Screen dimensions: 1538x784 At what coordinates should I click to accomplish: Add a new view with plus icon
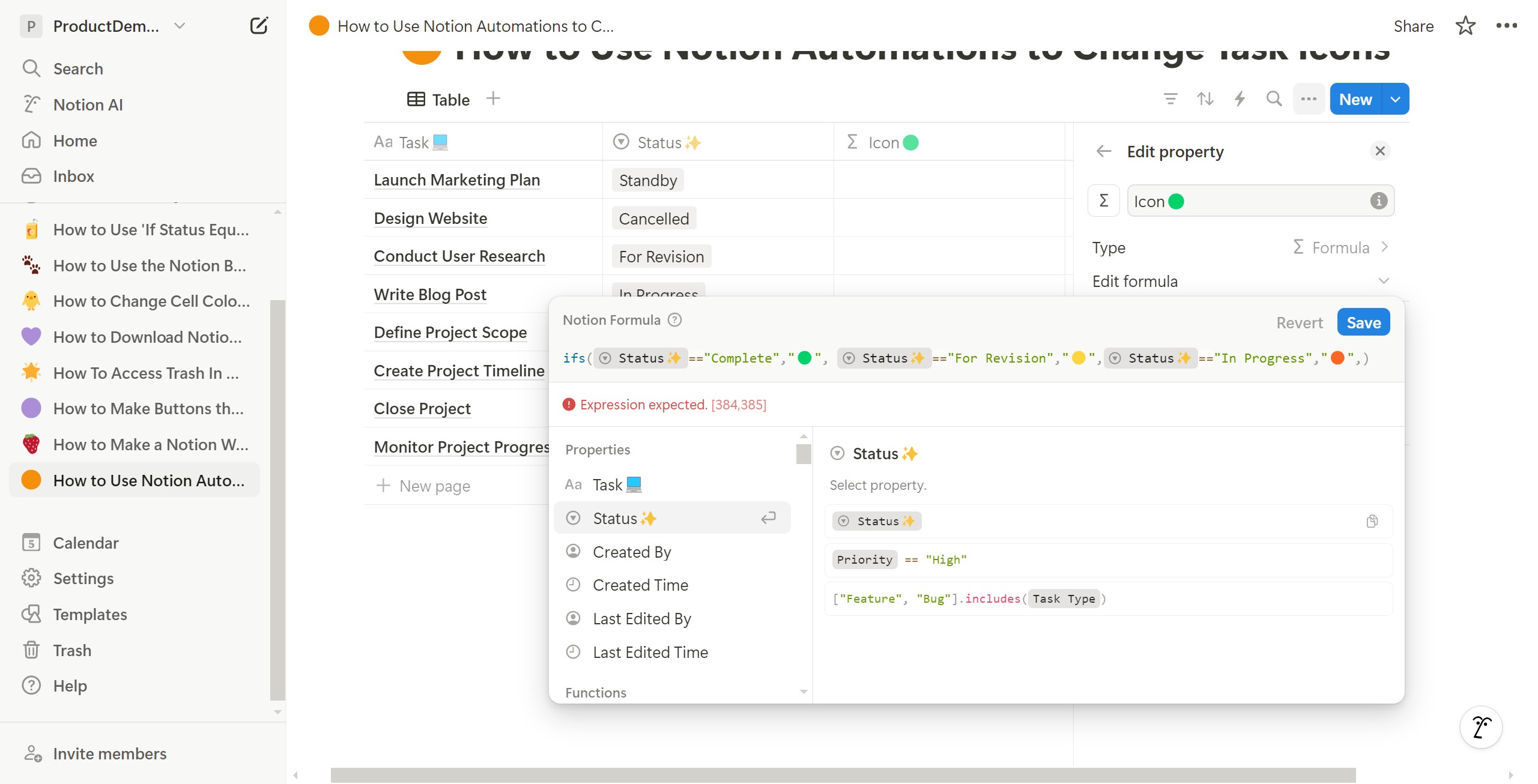pyautogui.click(x=493, y=98)
